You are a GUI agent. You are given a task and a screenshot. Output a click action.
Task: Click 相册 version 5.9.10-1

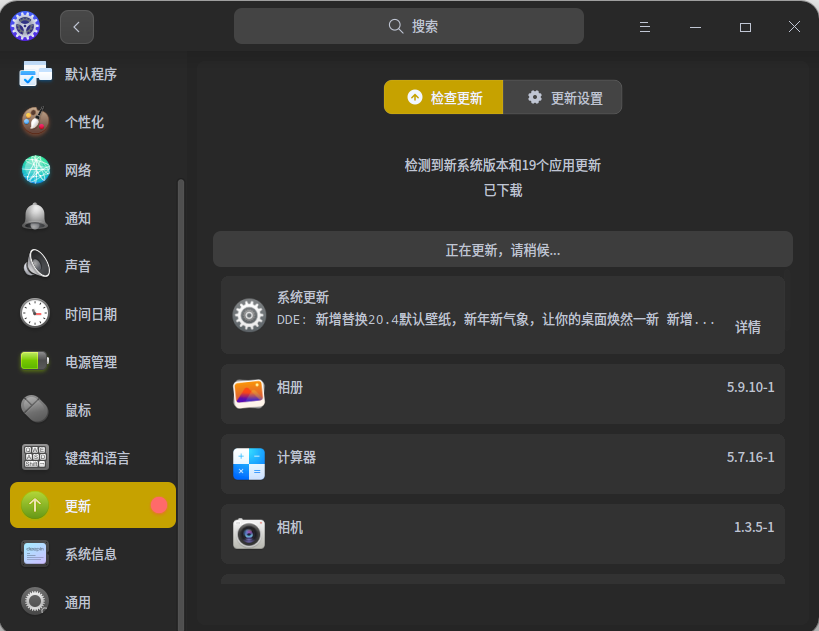751,388
